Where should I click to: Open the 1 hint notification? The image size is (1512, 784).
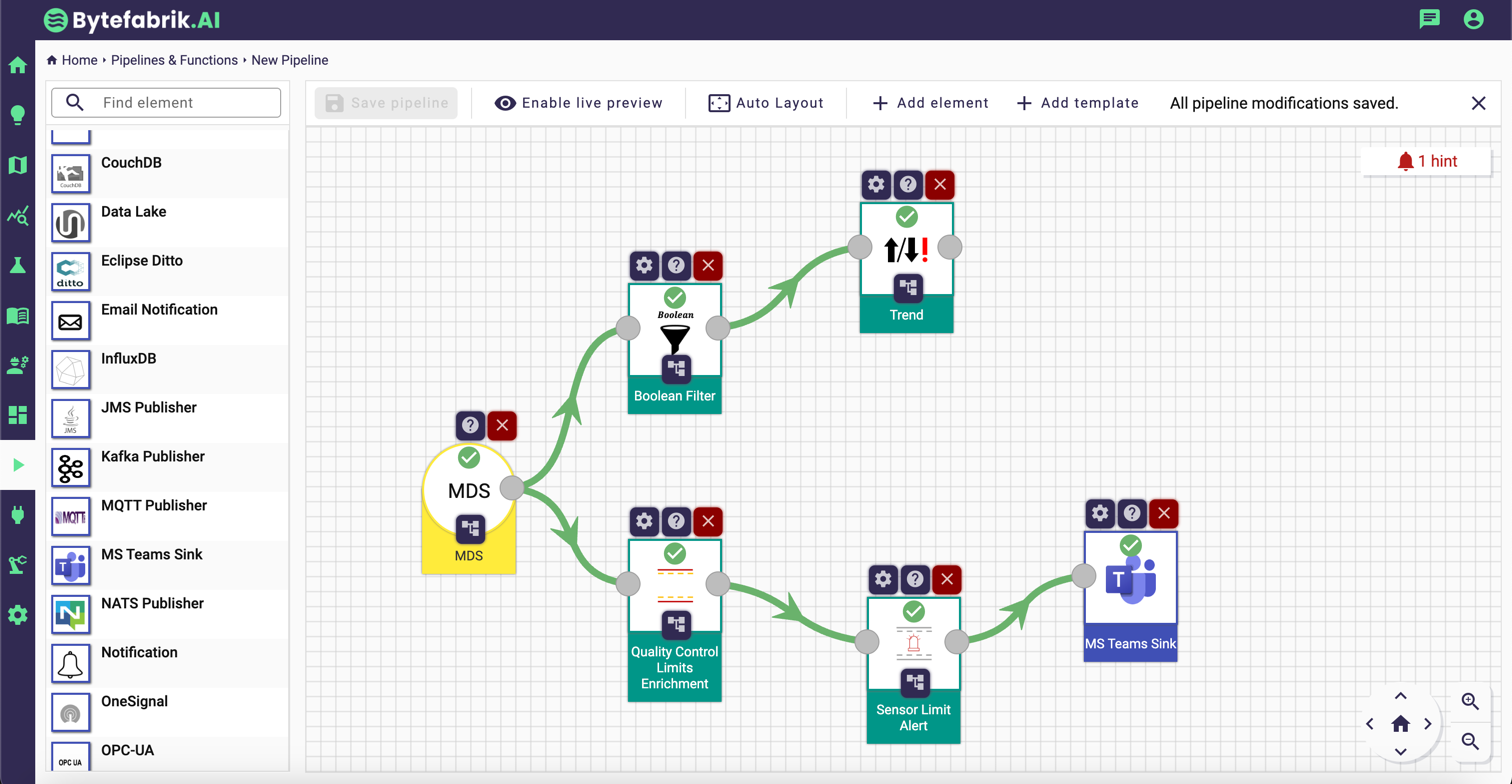coord(1427,161)
